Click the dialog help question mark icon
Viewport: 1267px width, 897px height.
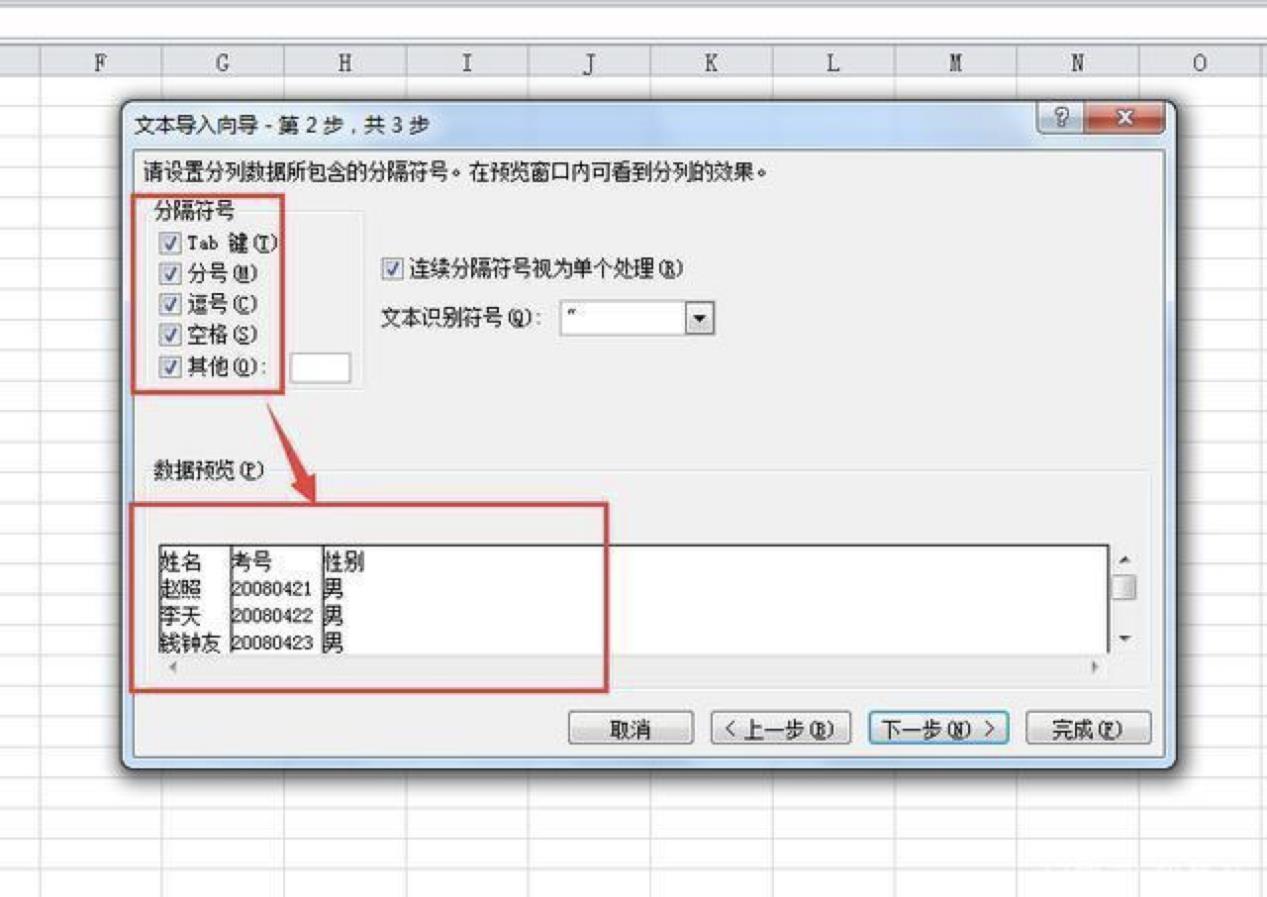1062,118
